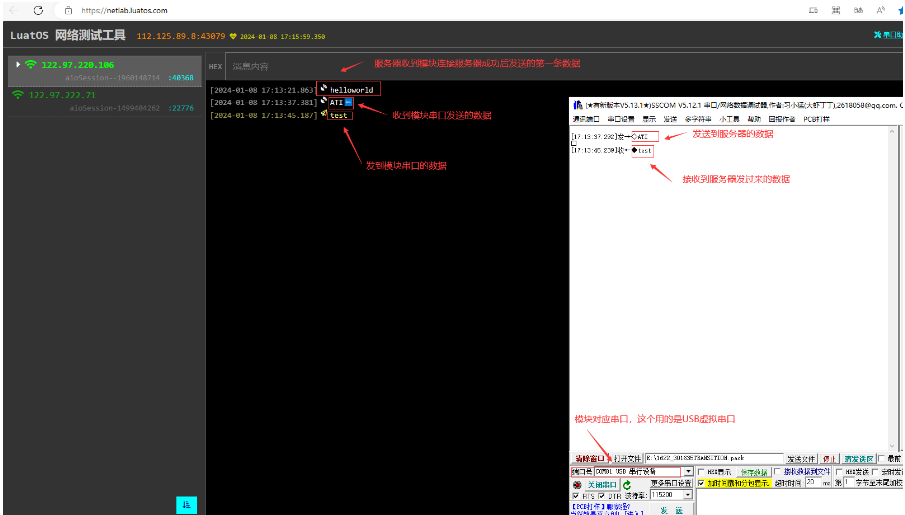Open the translate icon in the address bar
Screen dimensions: 905x515
tap(858, 10)
